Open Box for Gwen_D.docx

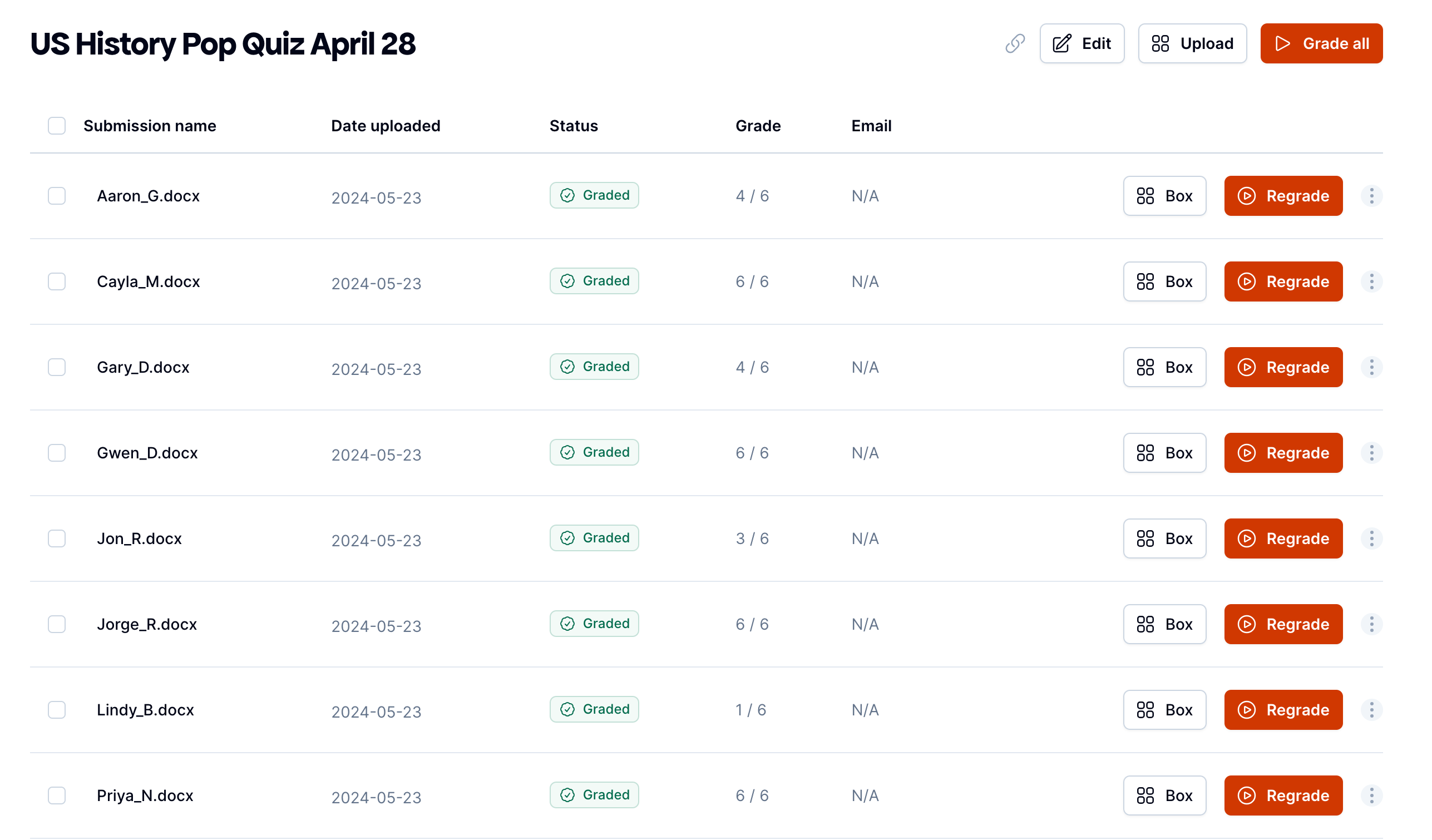[x=1164, y=453]
